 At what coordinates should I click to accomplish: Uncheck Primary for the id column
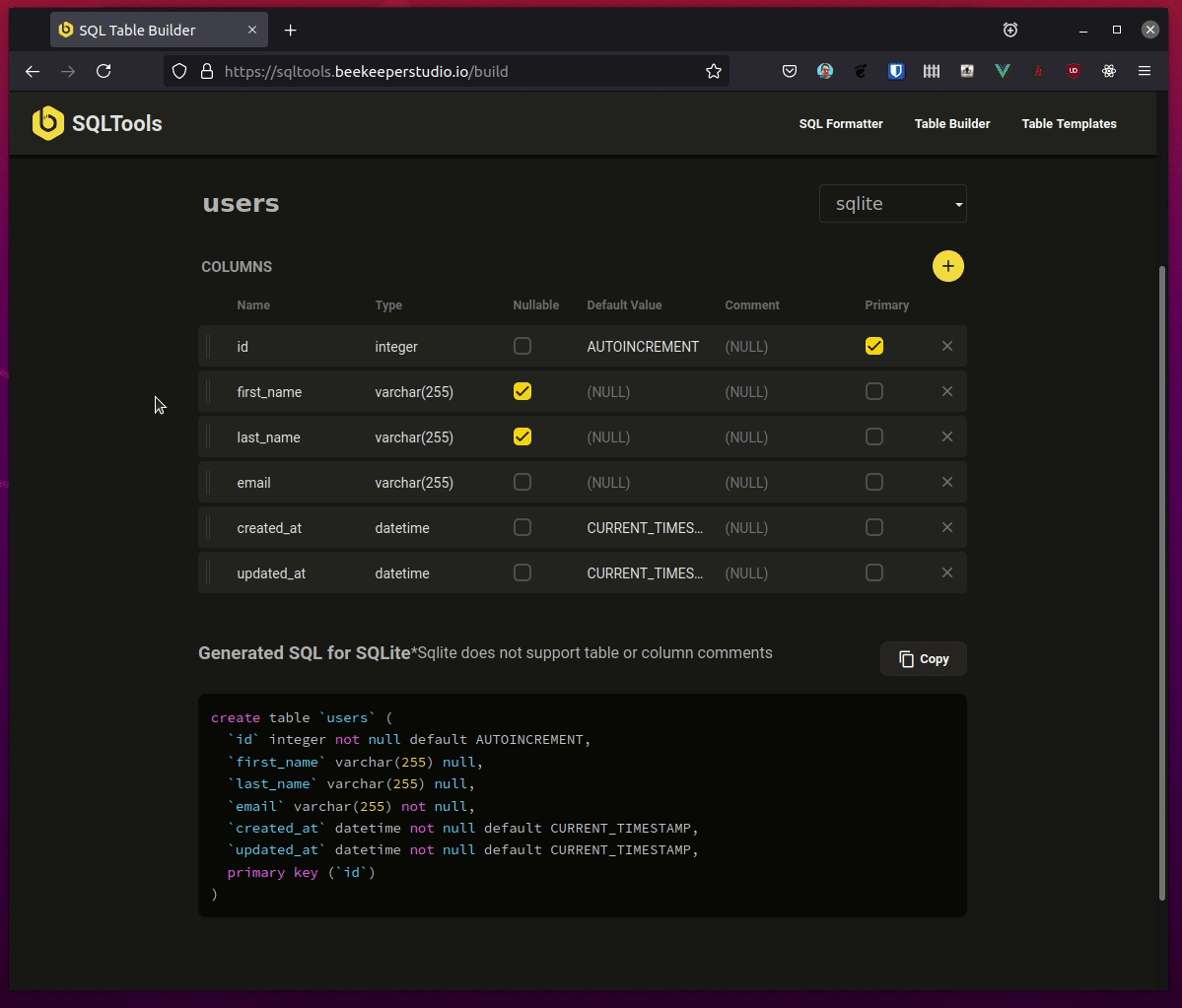873,346
